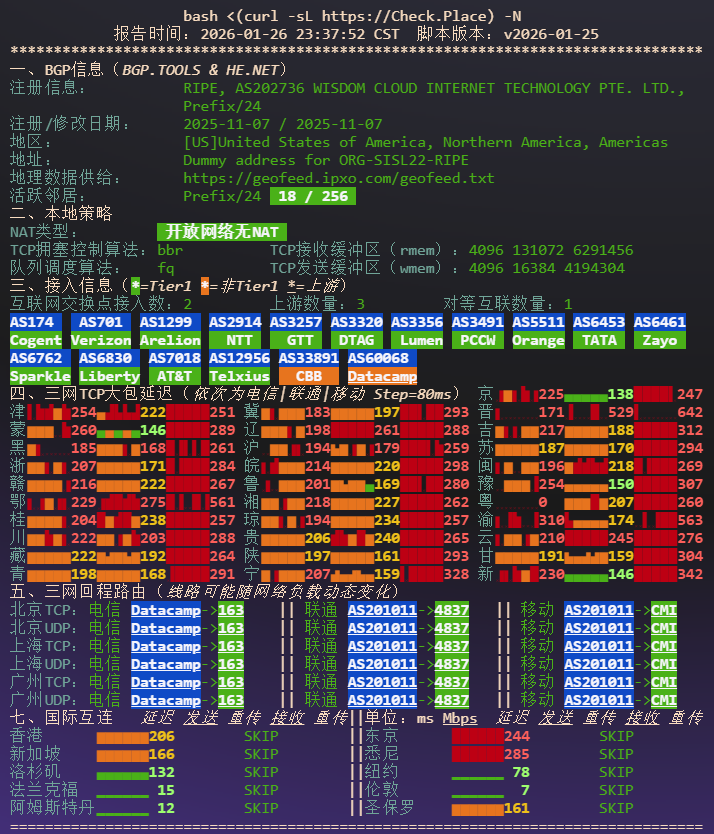Click Datacamp in 北京TCP 电信 route
The width and height of the screenshot is (714, 834).
click(x=165, y=610)
